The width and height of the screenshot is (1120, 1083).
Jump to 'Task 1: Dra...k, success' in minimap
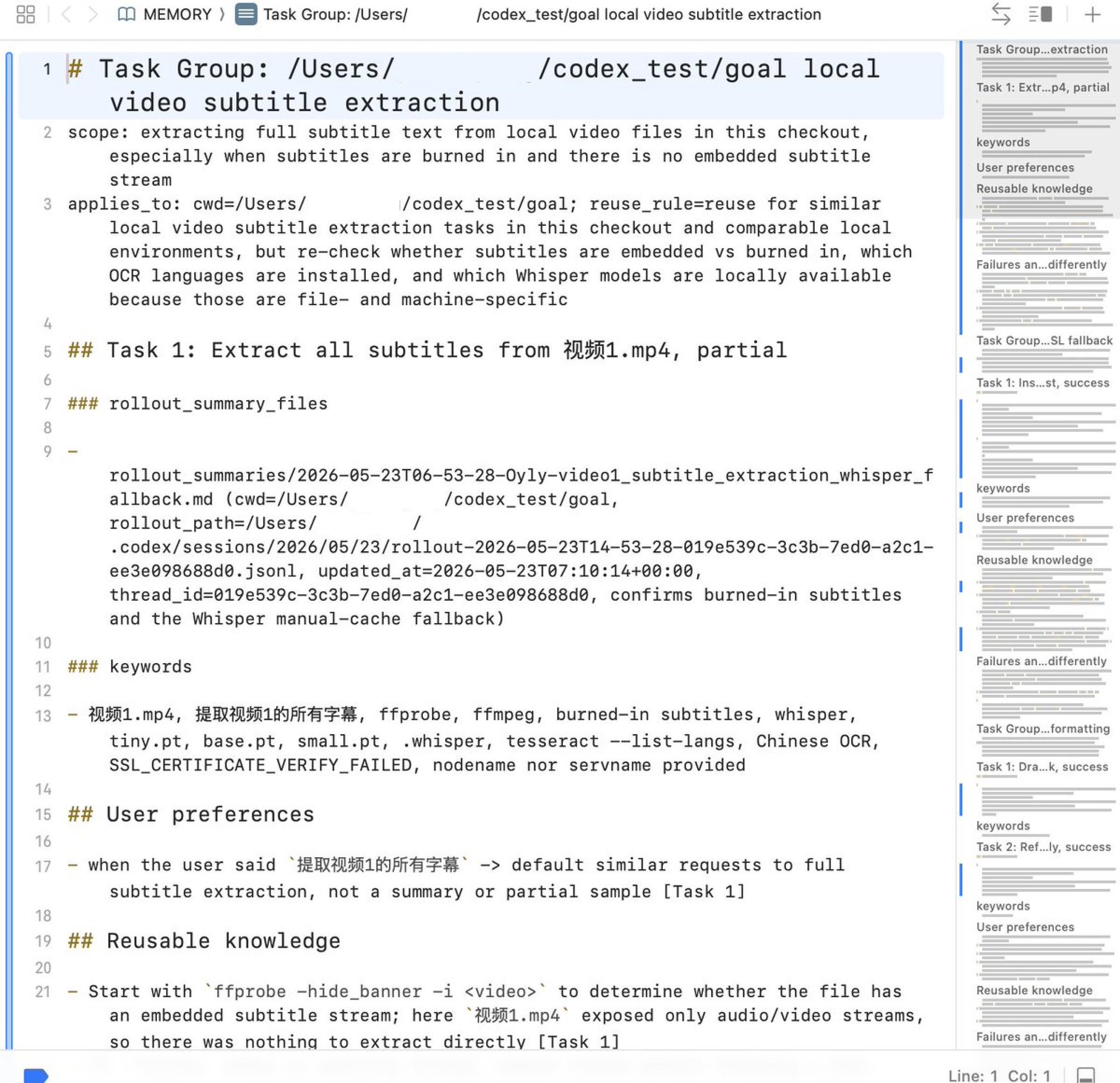[x=1042, y=766]
